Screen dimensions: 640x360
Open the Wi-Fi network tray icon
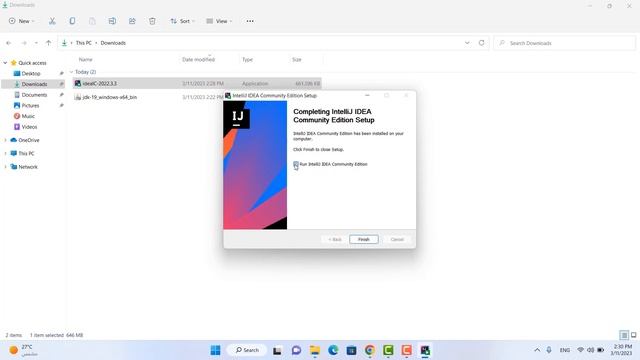[x=580, y=350]
